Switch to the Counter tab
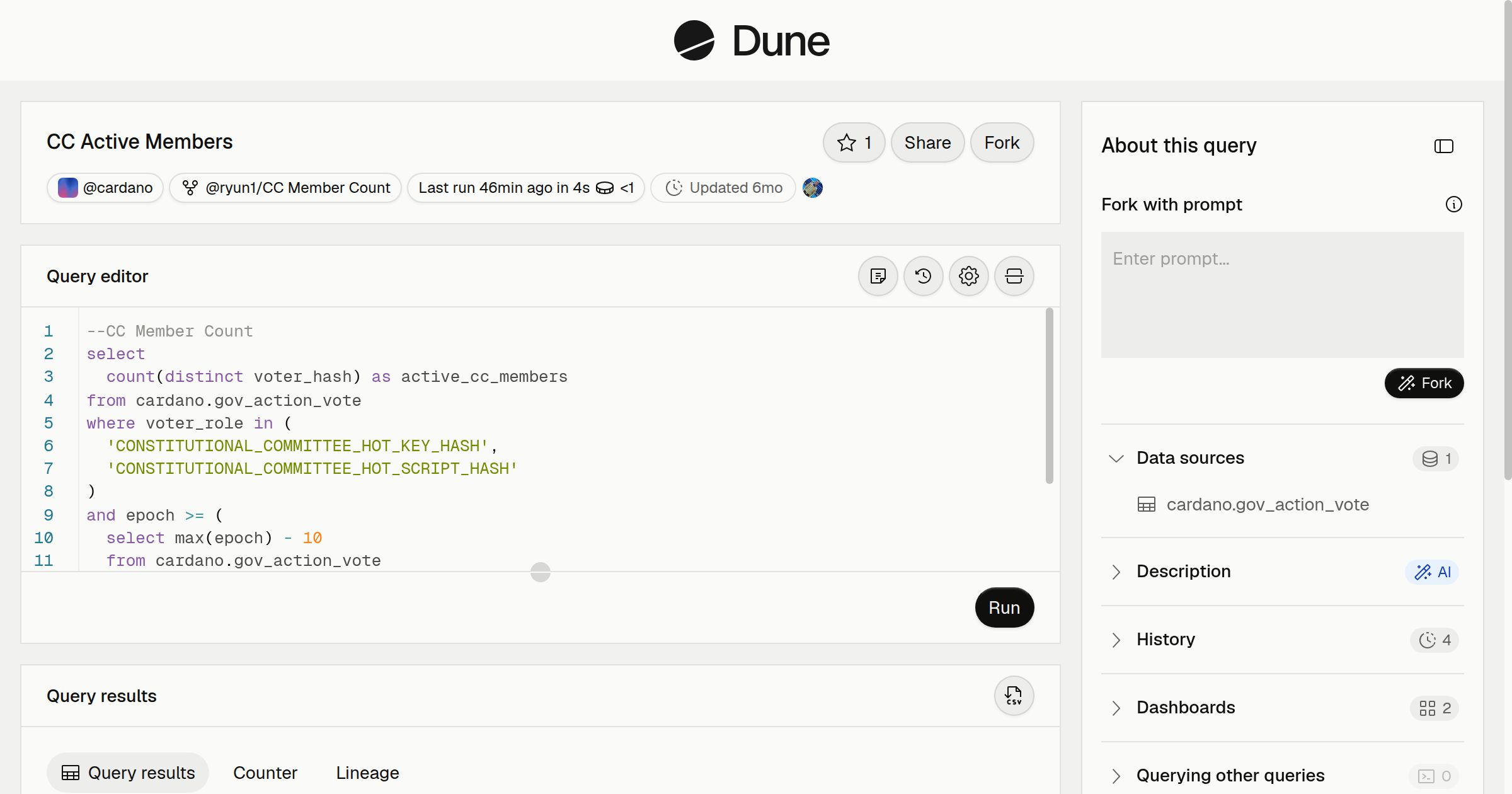 click(x=265, y=773)
